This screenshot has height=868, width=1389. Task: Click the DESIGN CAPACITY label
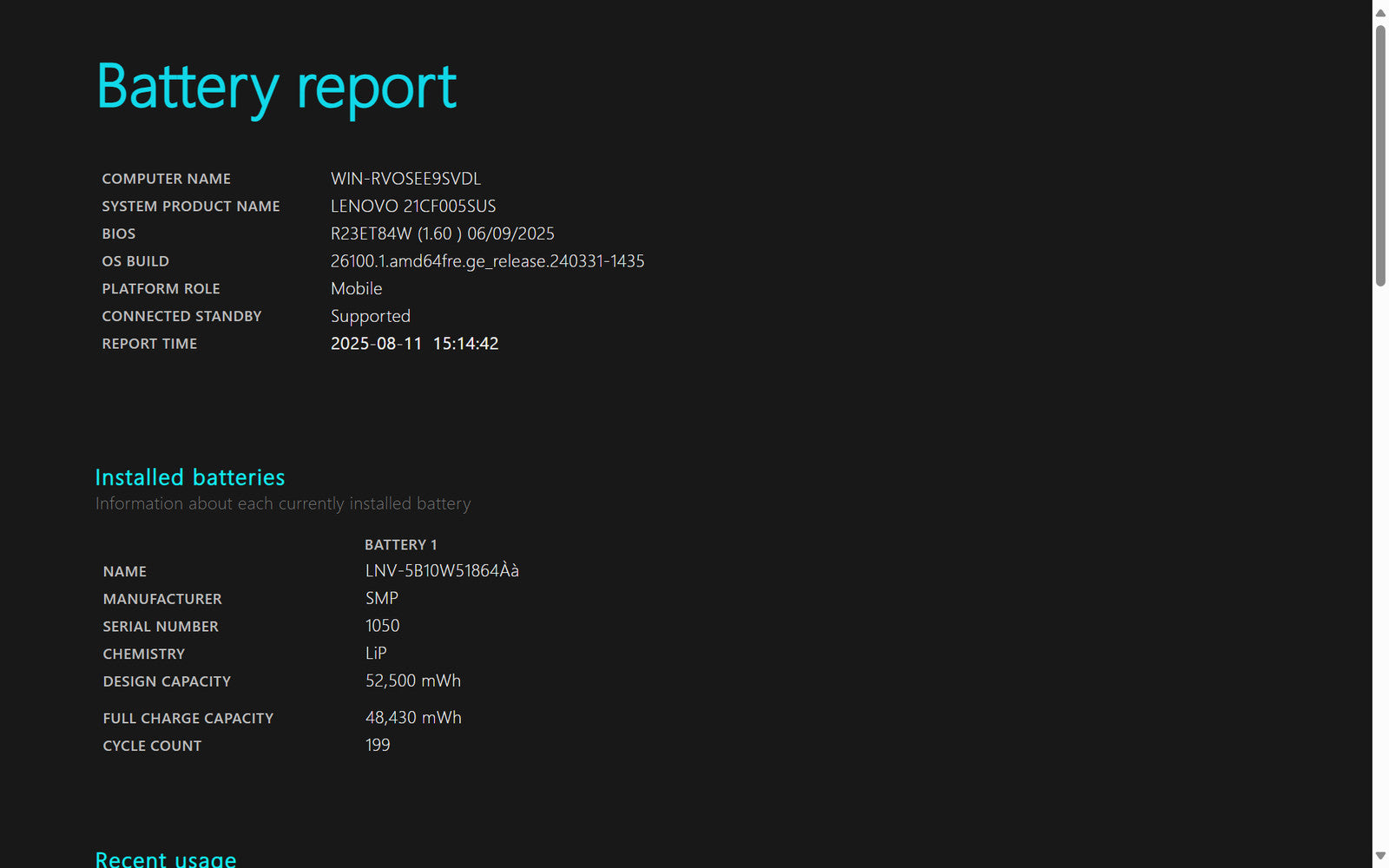tap(167, 682)
